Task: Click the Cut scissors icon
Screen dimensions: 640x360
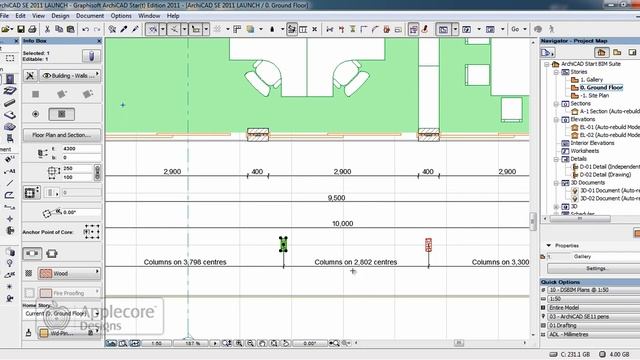Action: pyautogui.click(x=47, y=29)
